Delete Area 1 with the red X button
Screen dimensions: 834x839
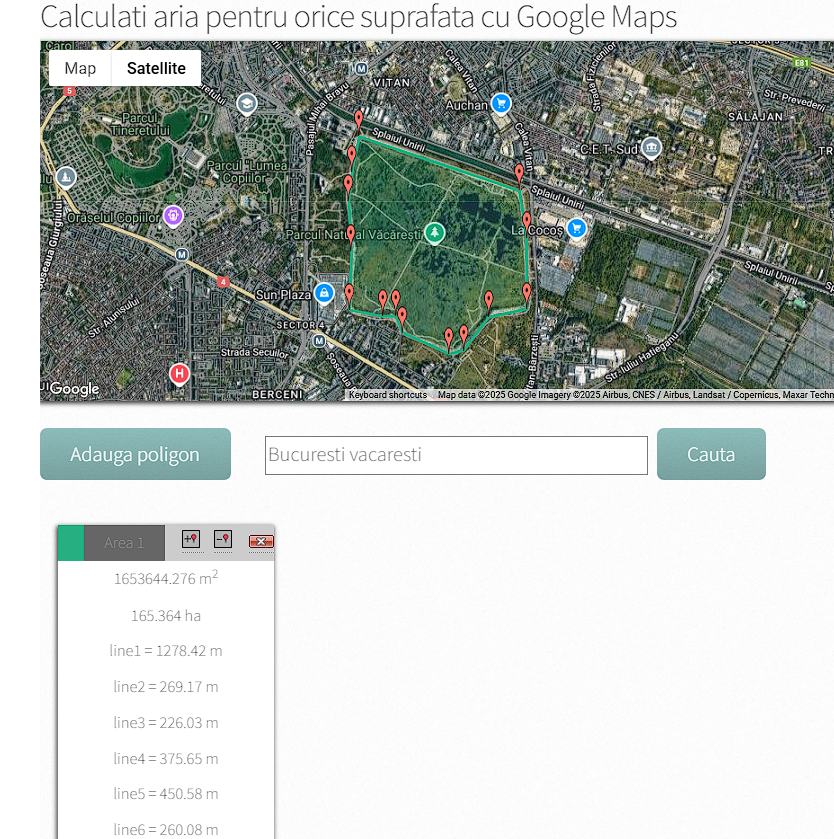pos(261,541)
